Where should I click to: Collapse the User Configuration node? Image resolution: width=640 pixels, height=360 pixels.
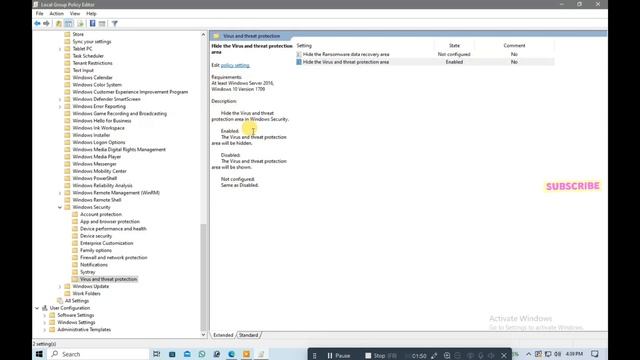pos(37,308)
